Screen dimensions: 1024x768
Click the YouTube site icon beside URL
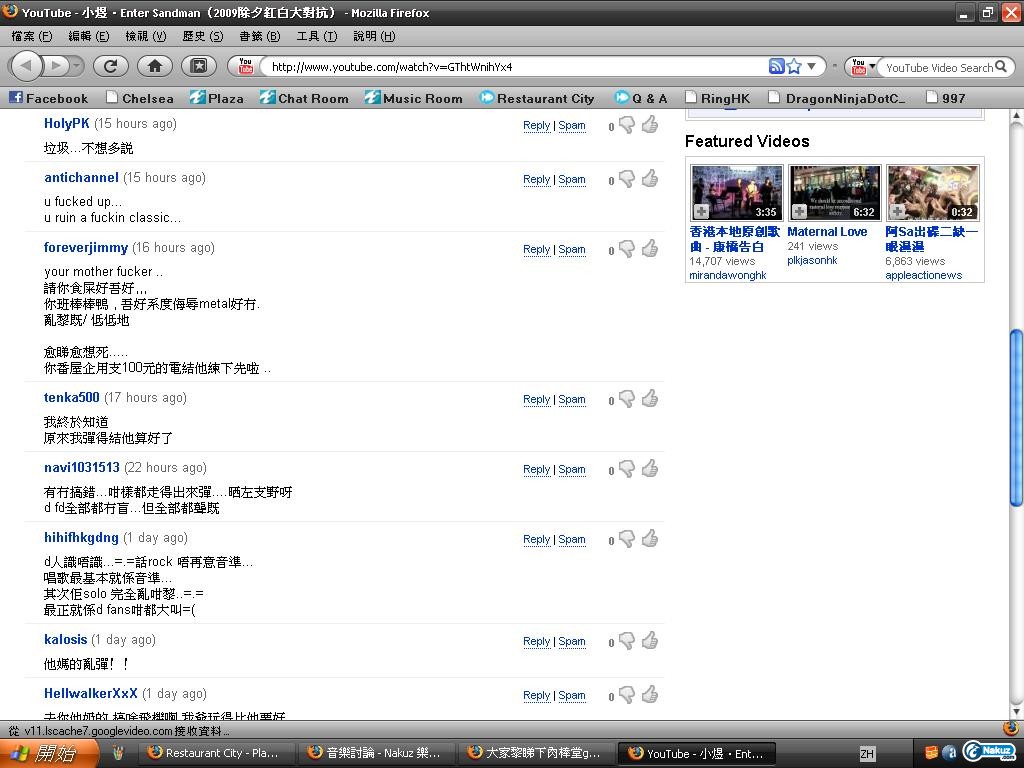point(246,66)
